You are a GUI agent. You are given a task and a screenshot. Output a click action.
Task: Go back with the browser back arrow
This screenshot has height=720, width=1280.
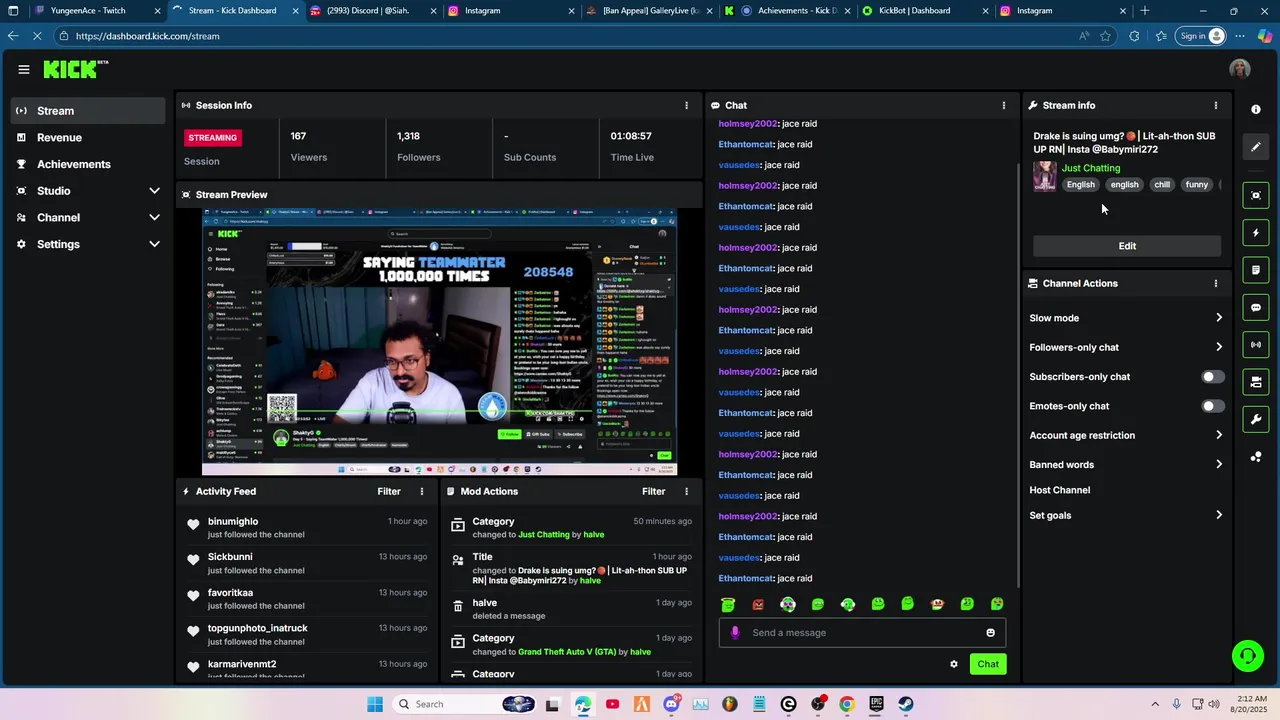pos(12,35)
